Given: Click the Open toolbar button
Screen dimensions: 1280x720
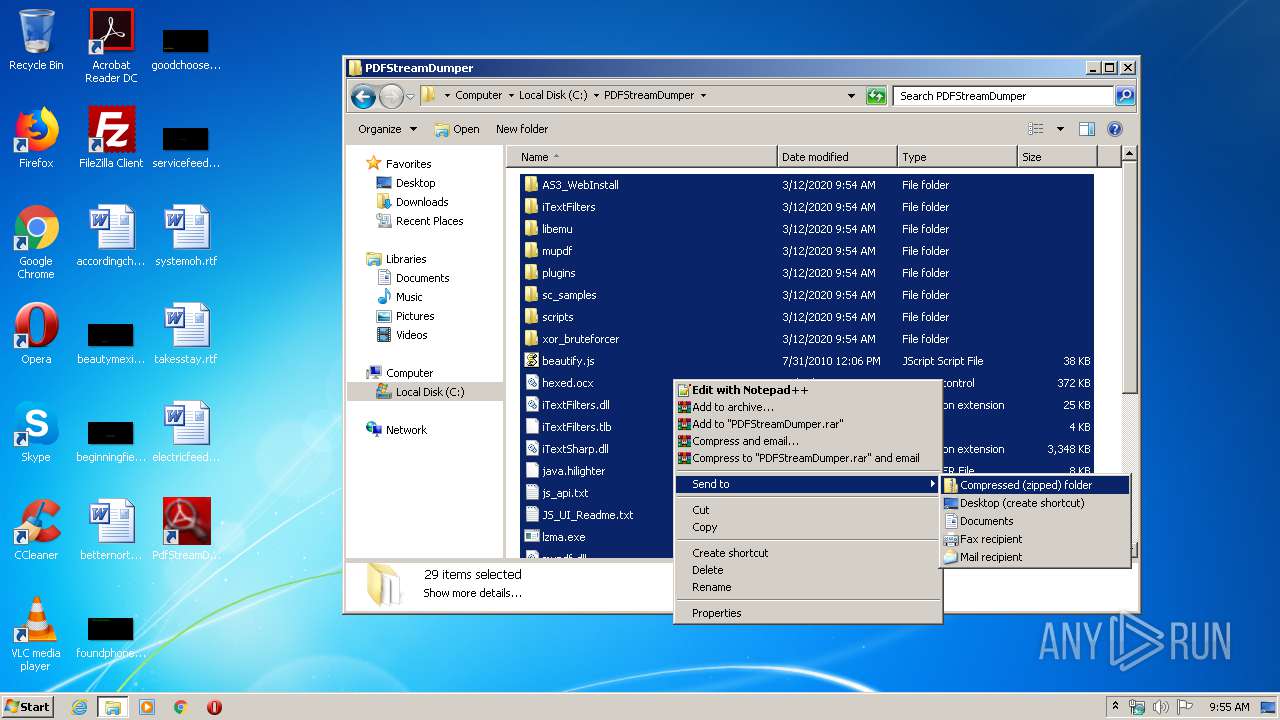Looking at the screenshot, I should pyautogui.click(x=457, y=129).
